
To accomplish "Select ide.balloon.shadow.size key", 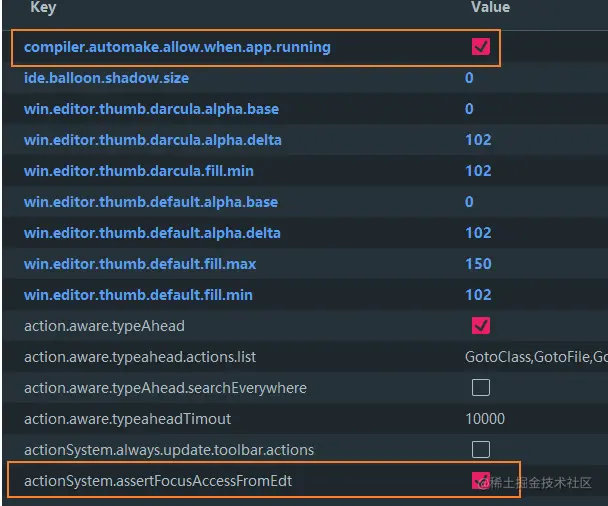I will 106,78.
